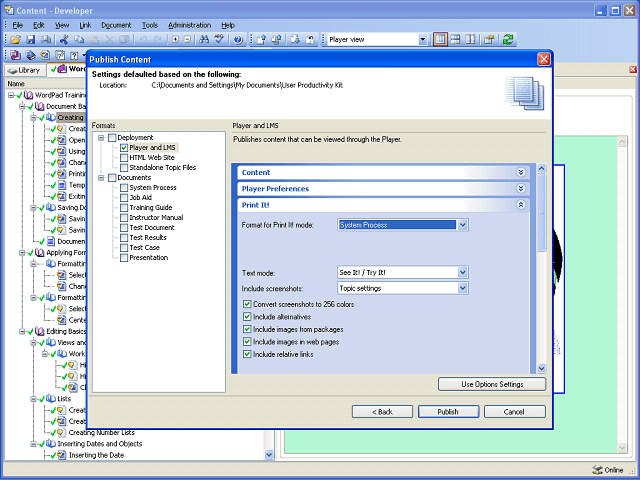The image size is (640, 480).
Task: Collapse the Print It! section chevron
Action: click(521, 205)
